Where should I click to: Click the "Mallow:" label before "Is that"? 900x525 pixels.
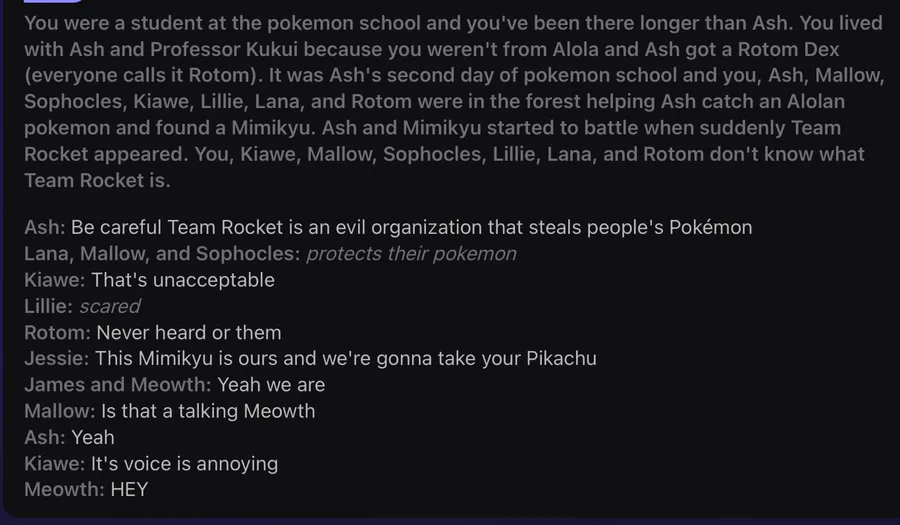click(x=60, y=411)
